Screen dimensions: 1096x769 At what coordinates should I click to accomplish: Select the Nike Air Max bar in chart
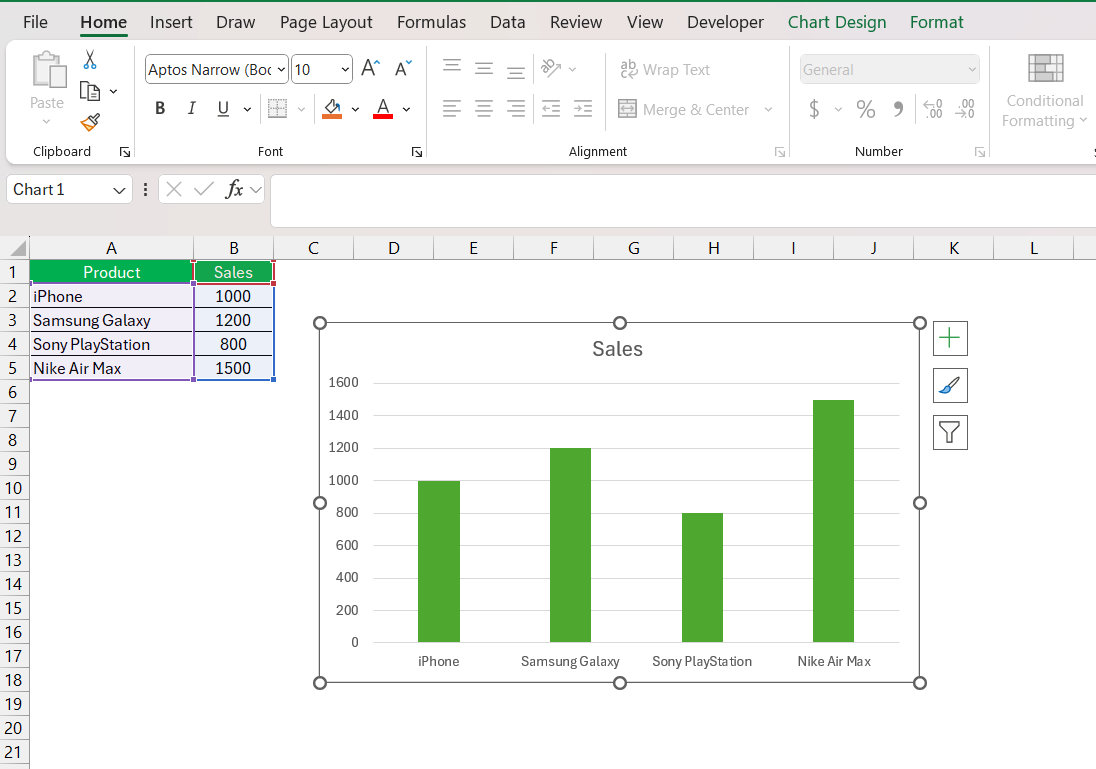[833, 521]
